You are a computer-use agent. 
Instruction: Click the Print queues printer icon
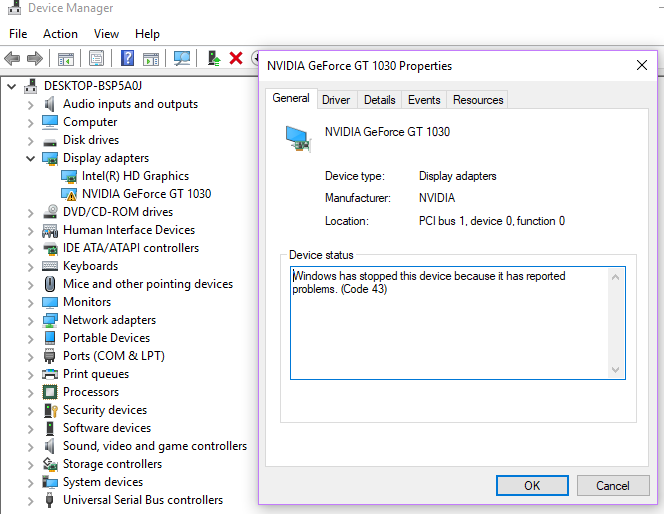click(x=50, y=374)
